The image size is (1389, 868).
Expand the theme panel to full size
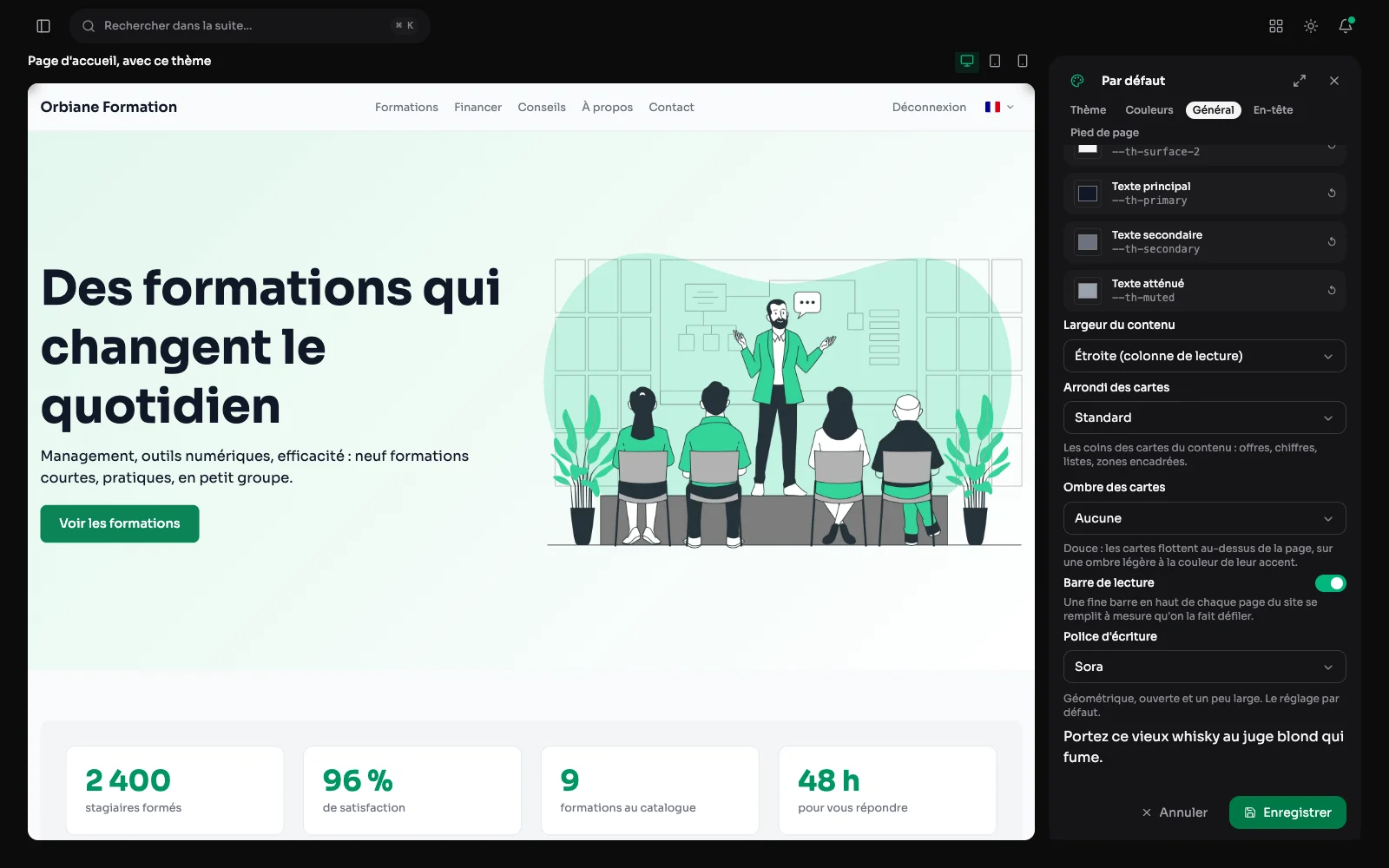point(1300,81)
